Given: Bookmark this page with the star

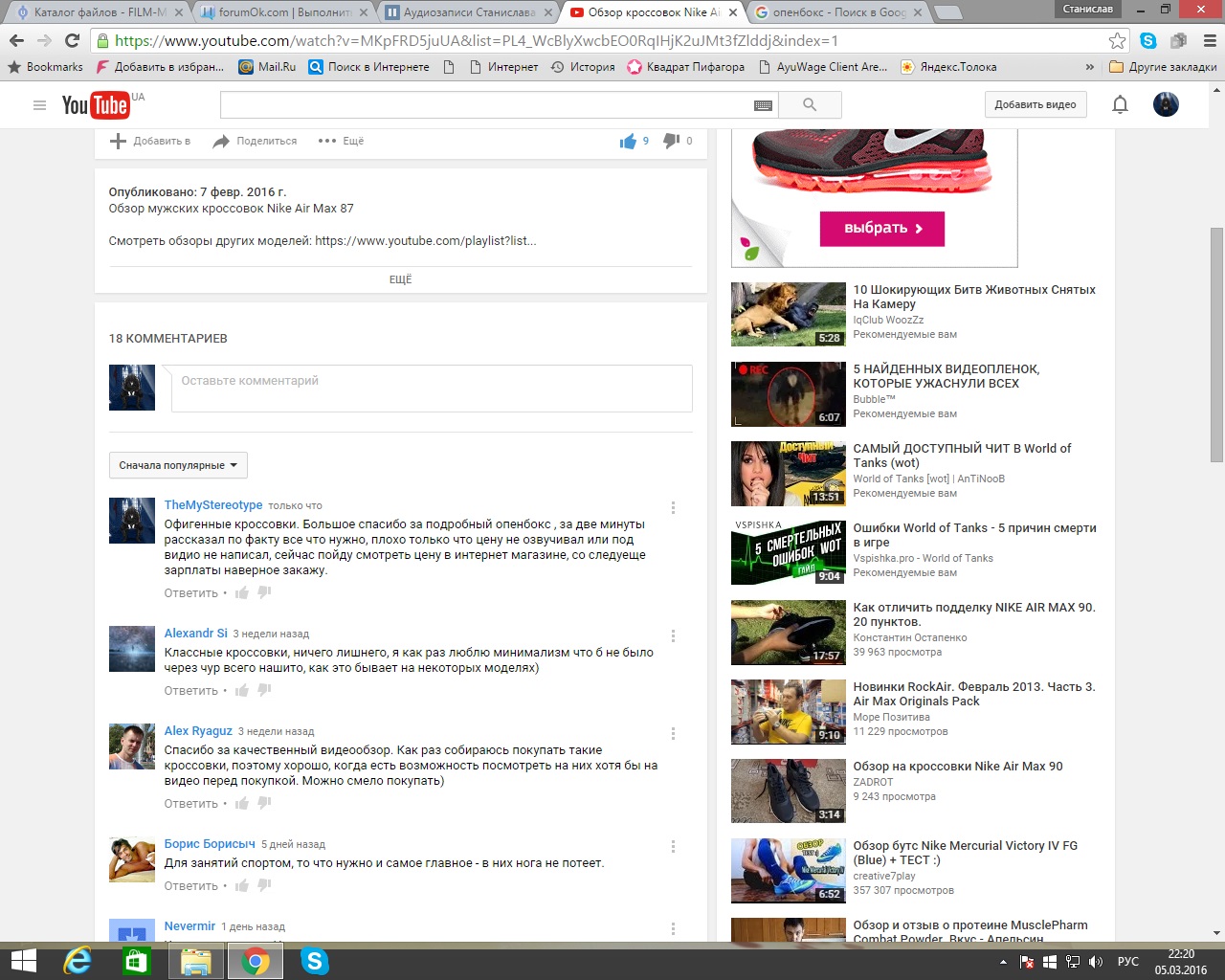Looking at the screenshot, I should (x=1117, y=40).
